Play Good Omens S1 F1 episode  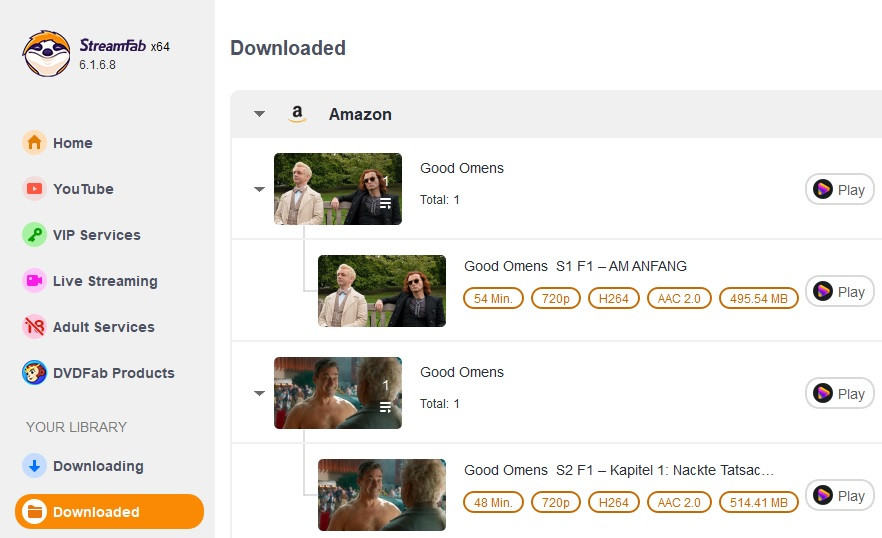click(839, 292)
